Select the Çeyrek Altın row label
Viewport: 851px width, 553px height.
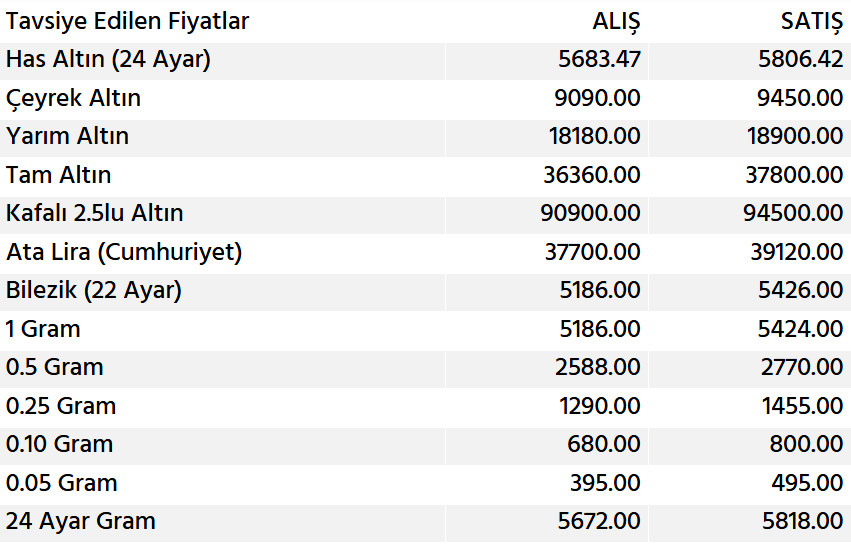click(73, 98)
